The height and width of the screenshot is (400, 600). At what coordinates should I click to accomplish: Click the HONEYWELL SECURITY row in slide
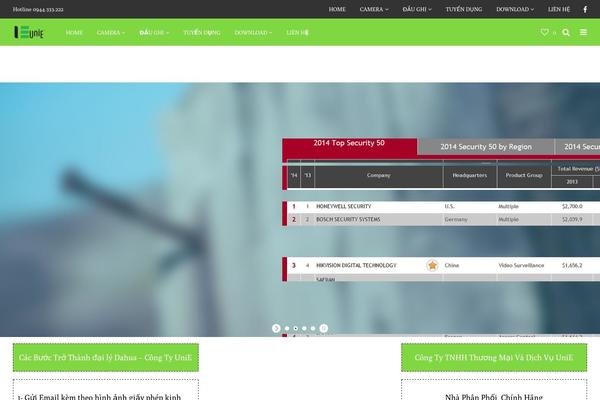click(443, 206)
